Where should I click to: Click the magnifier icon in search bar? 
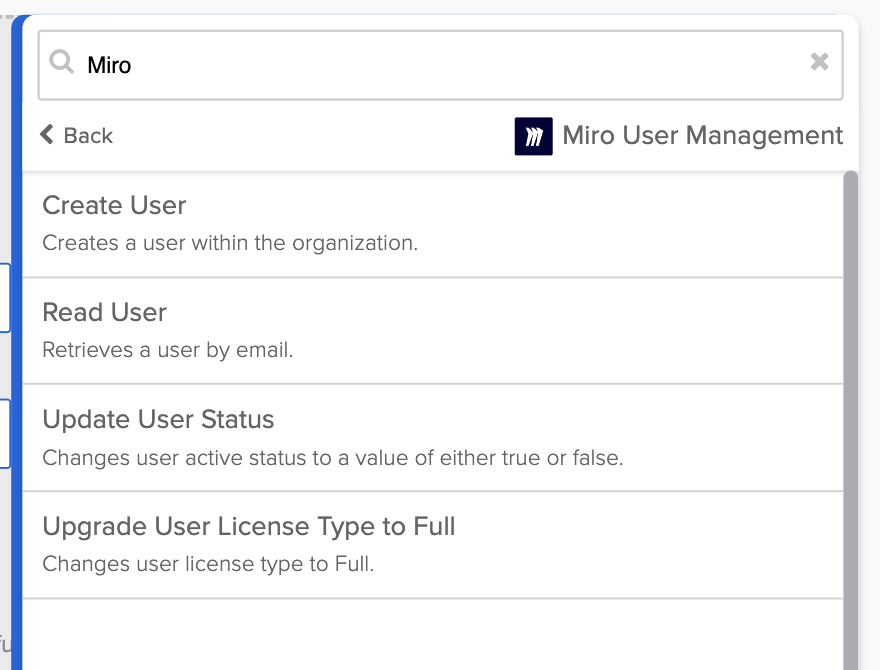tap(62, 64)
